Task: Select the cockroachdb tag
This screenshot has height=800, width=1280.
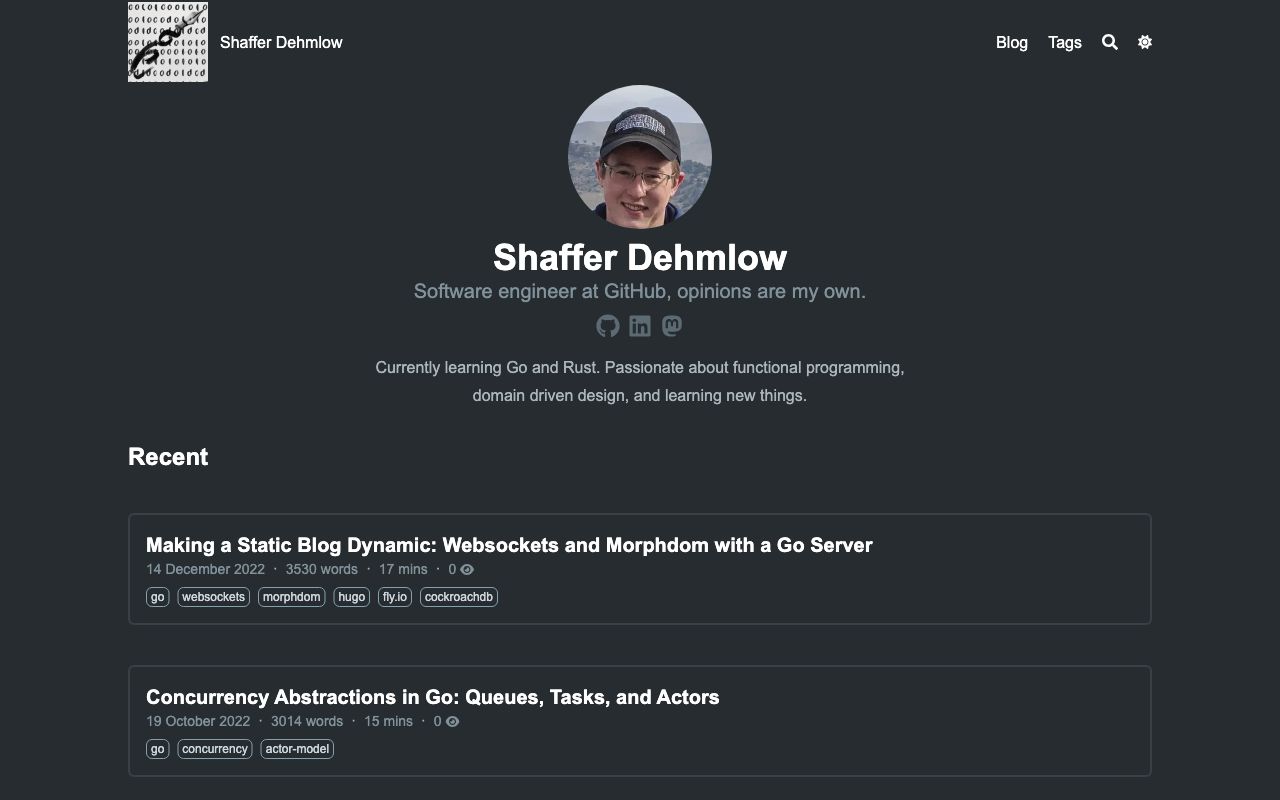Action: (x=458, y=597)
